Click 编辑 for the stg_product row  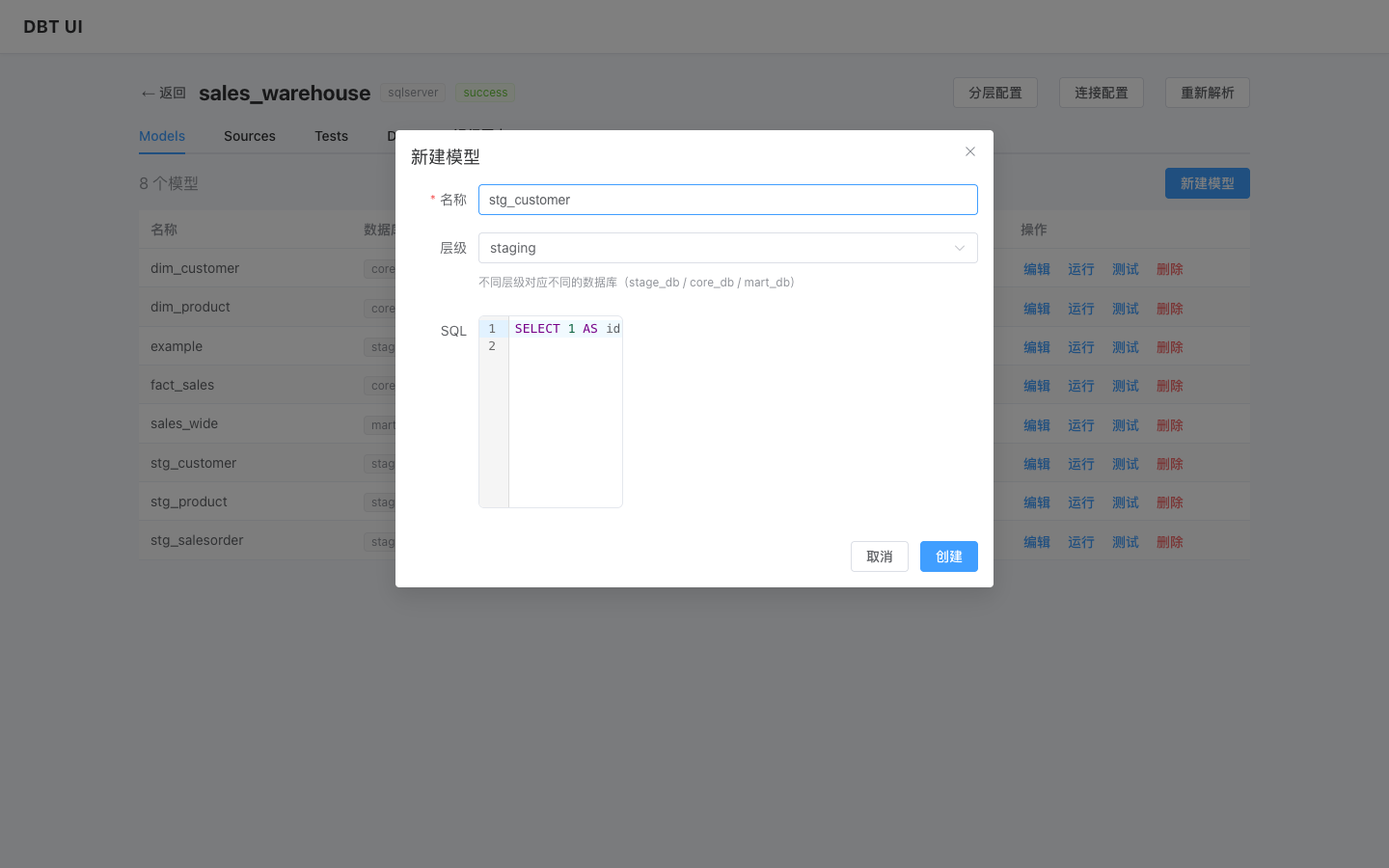coord(1037,502)
